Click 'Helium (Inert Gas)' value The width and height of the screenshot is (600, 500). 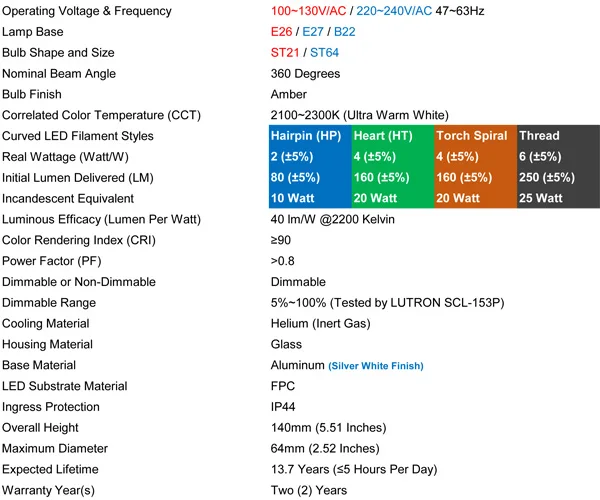321,324
